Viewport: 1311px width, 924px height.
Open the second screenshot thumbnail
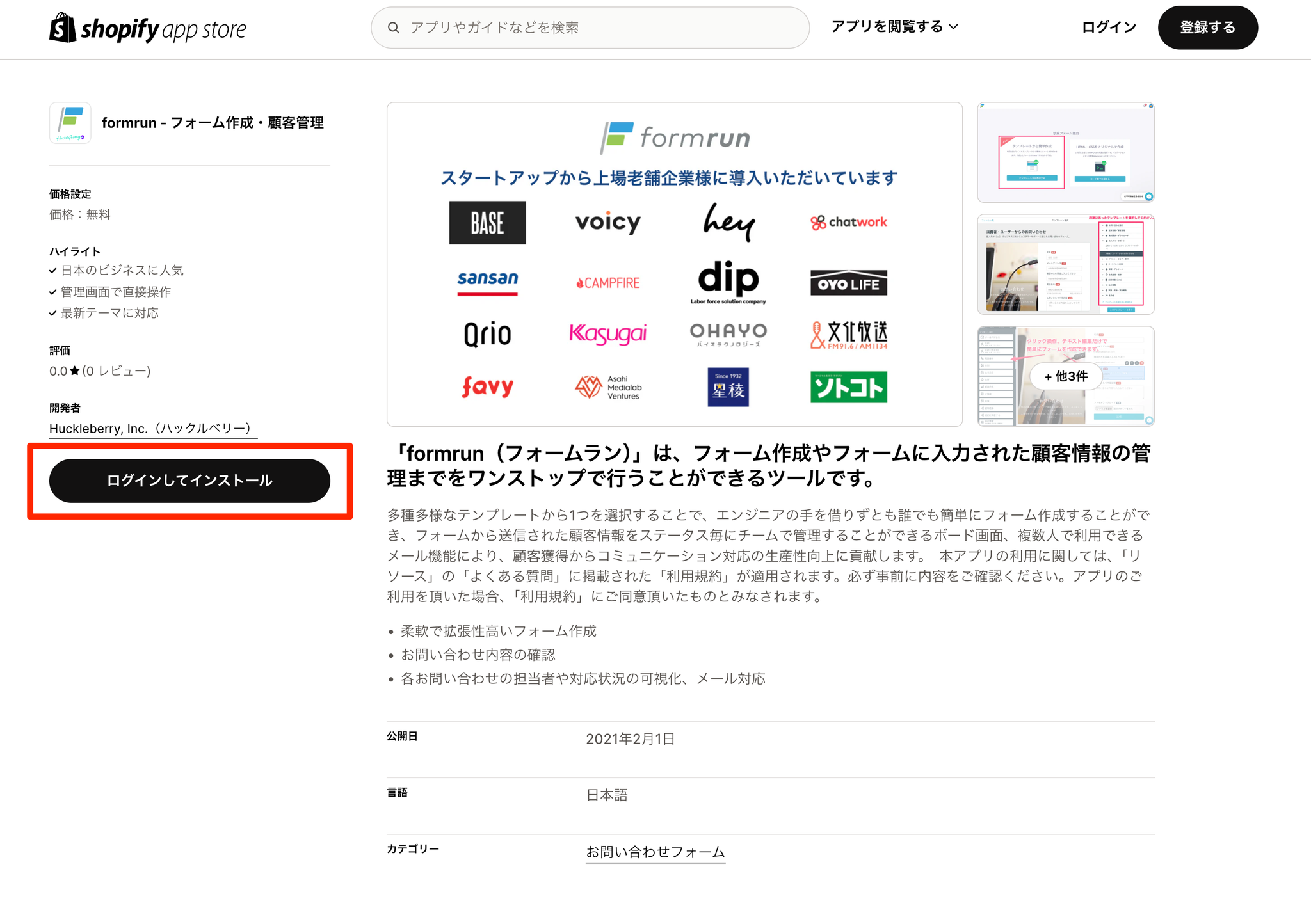coord(1065,264)
